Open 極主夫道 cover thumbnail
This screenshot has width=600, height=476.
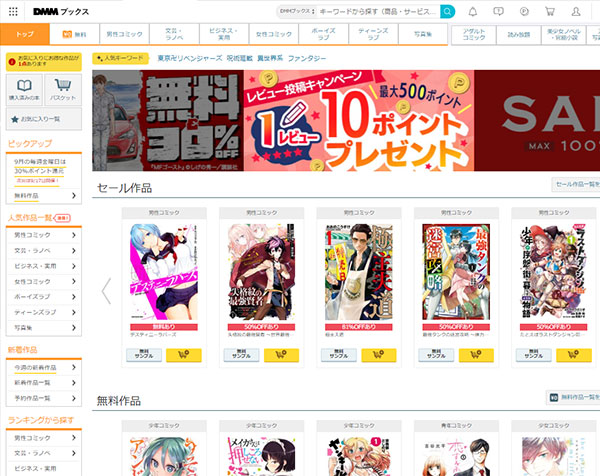click(359, 272)
